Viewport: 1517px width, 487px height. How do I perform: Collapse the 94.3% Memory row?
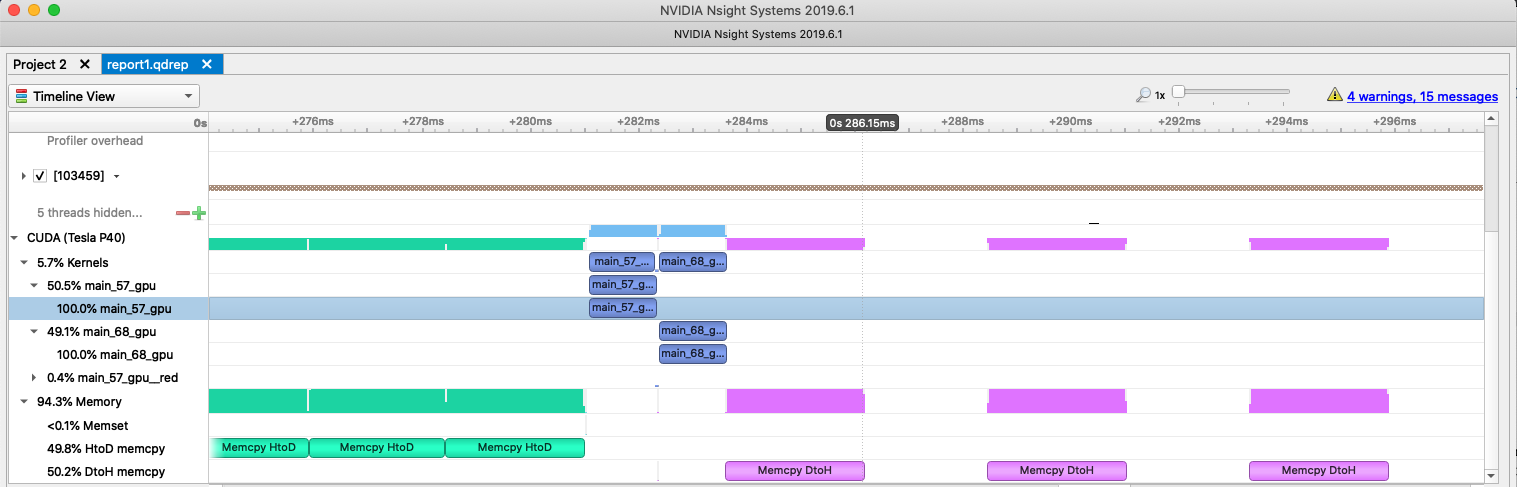point(24,401)
